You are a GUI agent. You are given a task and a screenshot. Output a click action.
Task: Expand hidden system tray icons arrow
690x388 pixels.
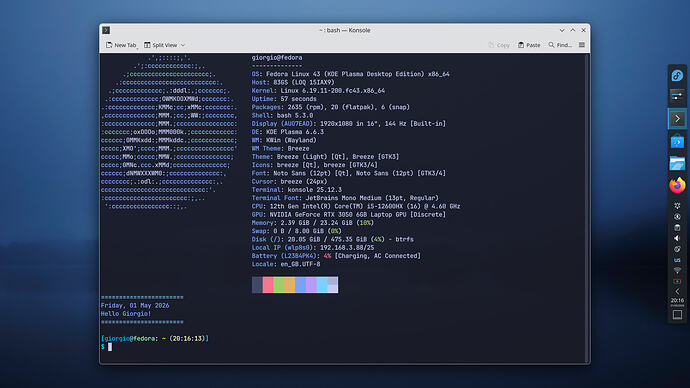(x=677, y=291)
